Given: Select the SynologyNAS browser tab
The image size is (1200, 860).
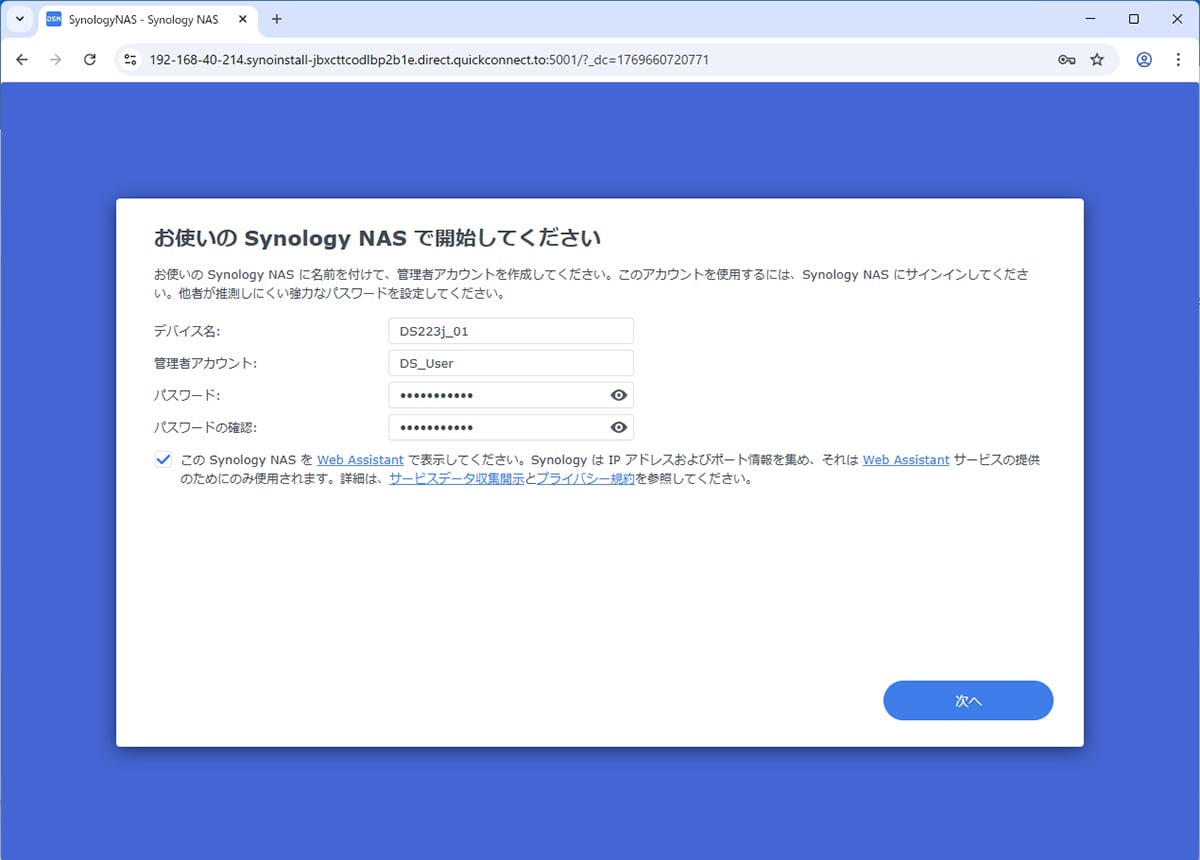Looking at the screenshot, I should [x=140, y=19].
